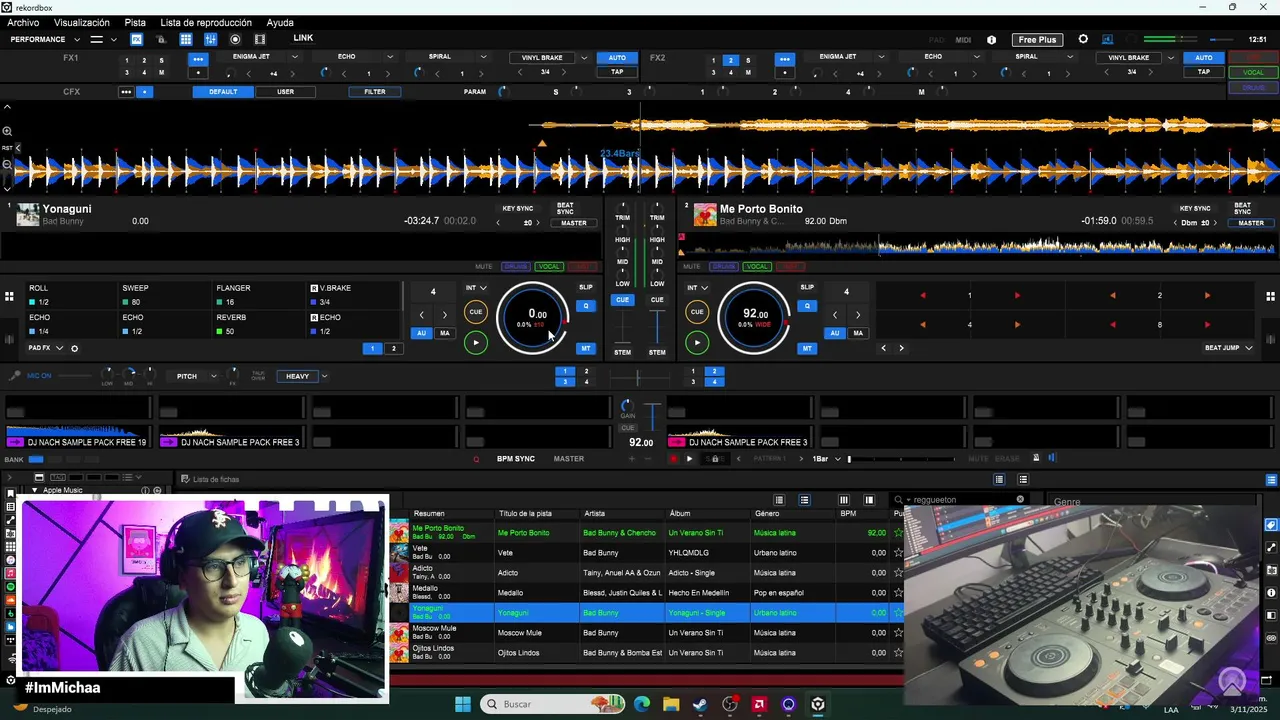Image resolution: width=1280 pixels, height=720 pixels.
Task: Open the Pista menu
Action: click(135, 22)
